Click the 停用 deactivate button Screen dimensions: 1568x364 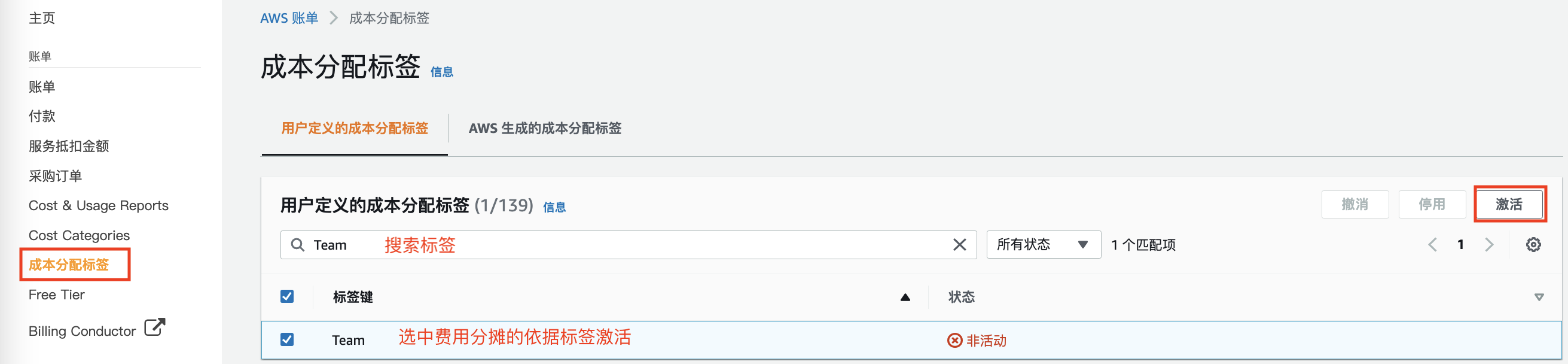click(x=1432, y=204)
